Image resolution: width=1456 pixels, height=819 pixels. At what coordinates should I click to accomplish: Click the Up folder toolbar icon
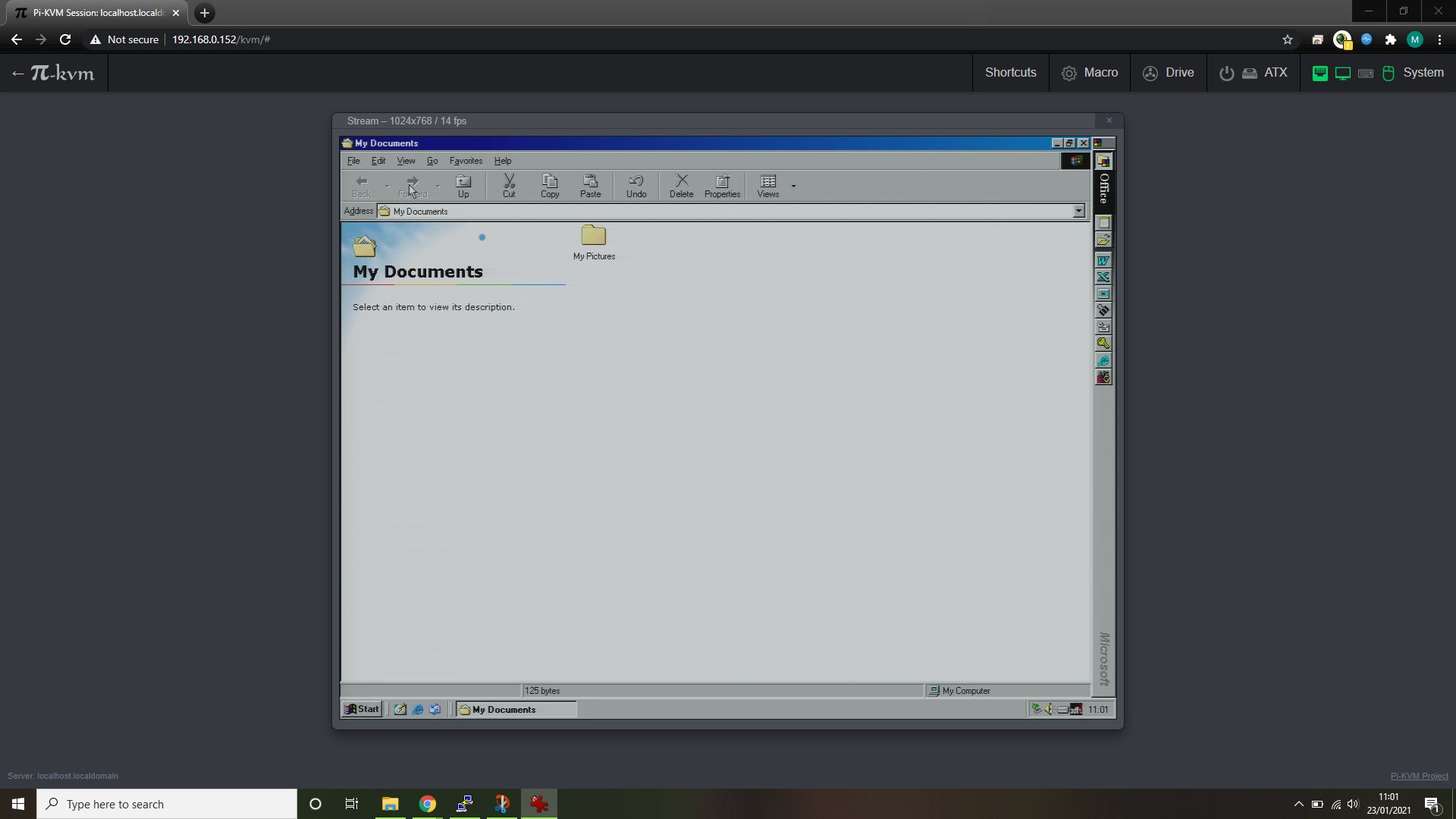(x=463, y=185)
